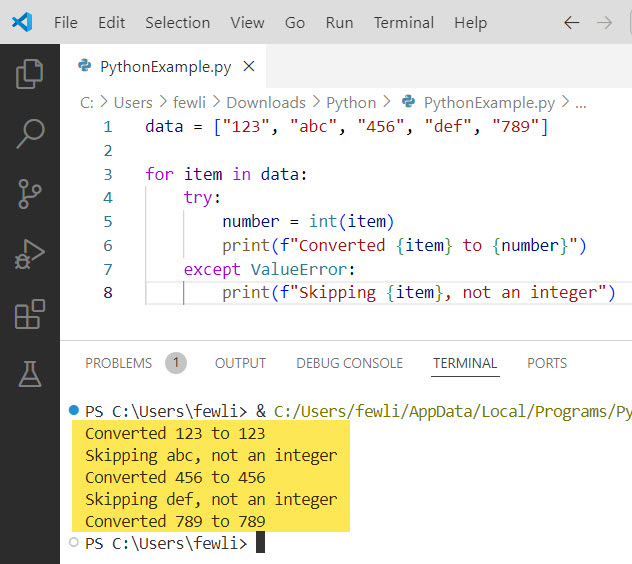This screenshot has width=632, height=564.
Task: Click the VS Code logo icon
Action: [x=22, y=22]
